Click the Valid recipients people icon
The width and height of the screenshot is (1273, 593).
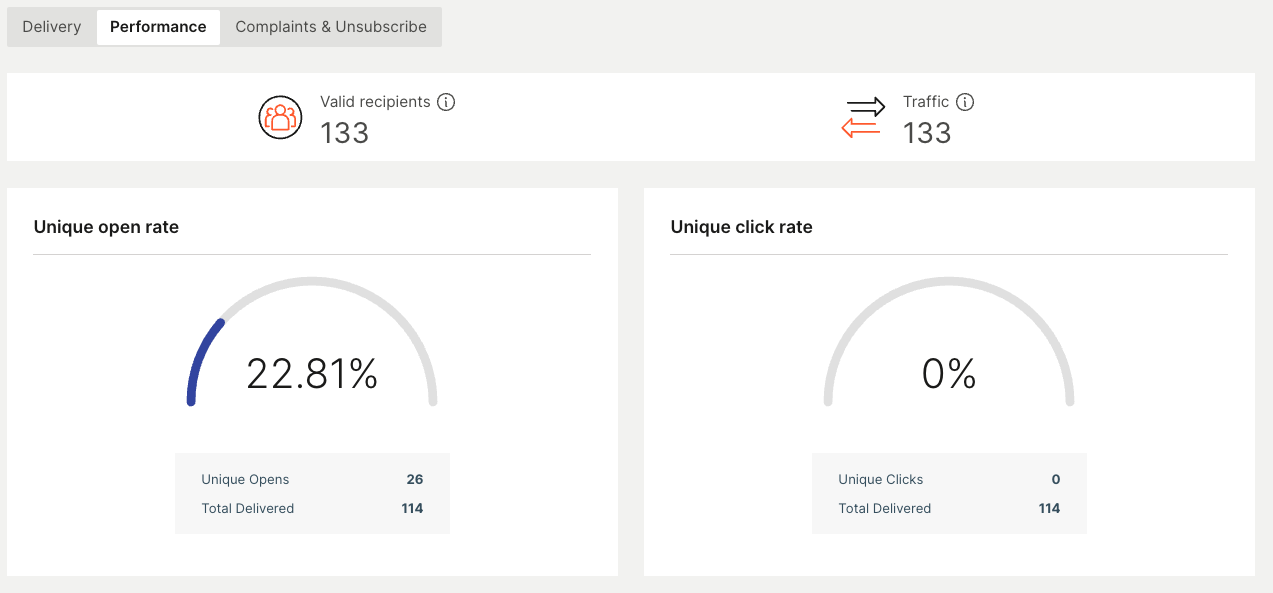[x=280, y=117]
